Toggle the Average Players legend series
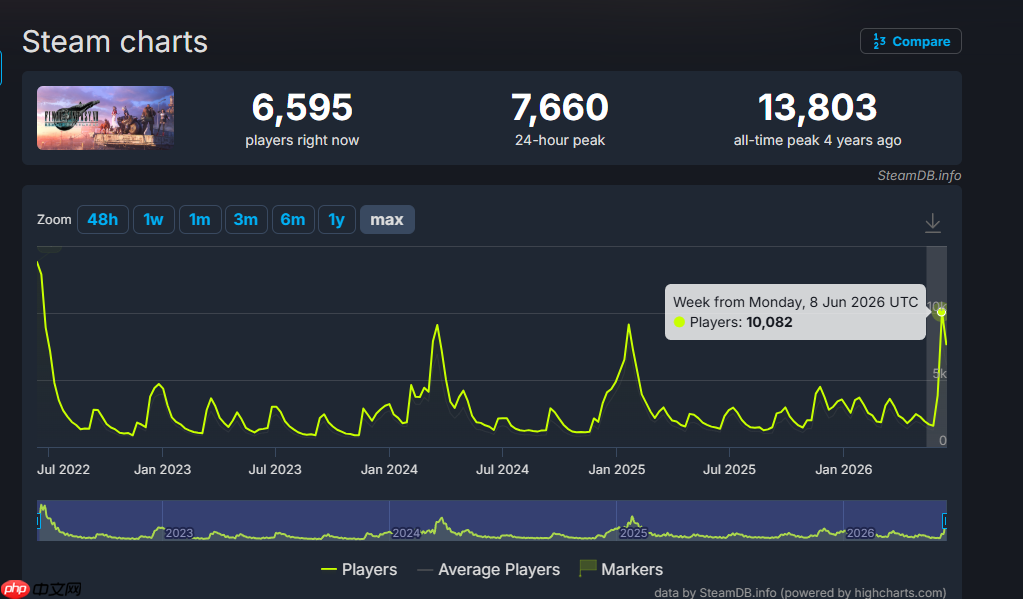Viewport: 1023px width, 599px height. click(489, 569)
